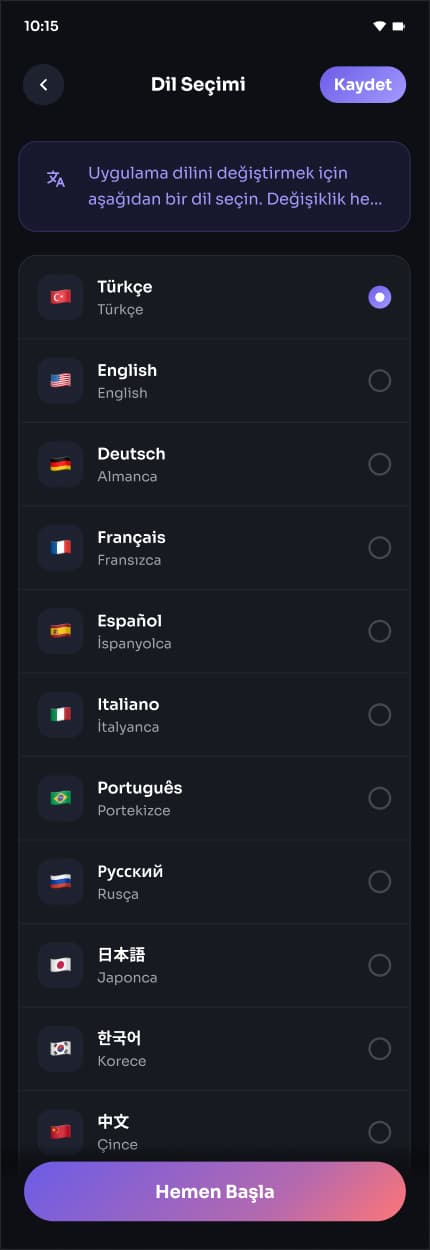Choose the Deutsch Almanca label
Screen dimensions: 430x1250
(131, 464)
